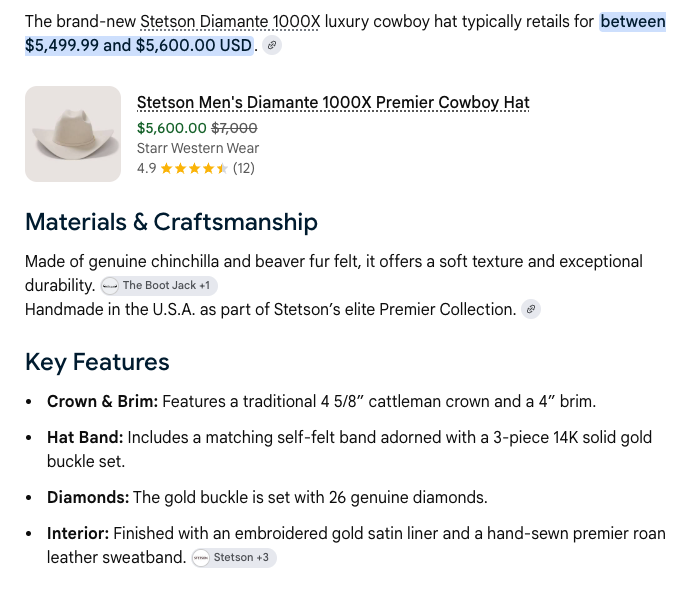The width and height of the screenshot is (700, 592).
Task: Click the Stetson logo favicon icon
Action: [x=201, y=558]
